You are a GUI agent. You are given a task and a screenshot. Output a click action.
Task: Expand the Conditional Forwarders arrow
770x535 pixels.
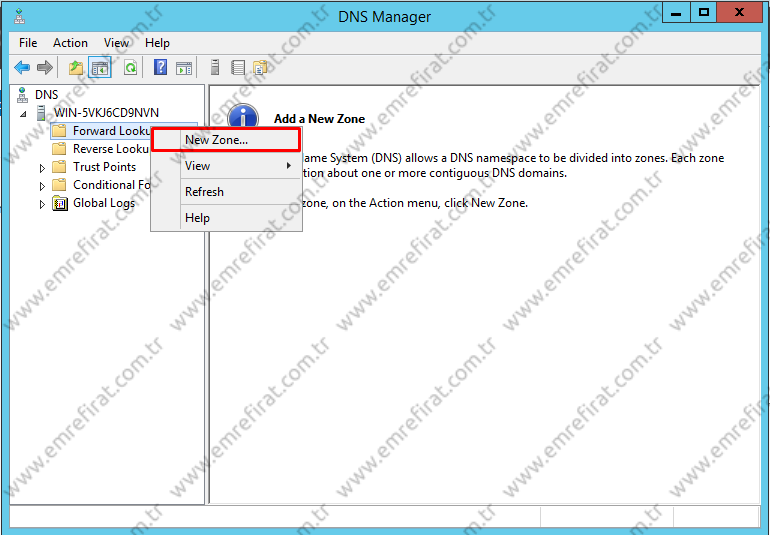pos(42,186)
